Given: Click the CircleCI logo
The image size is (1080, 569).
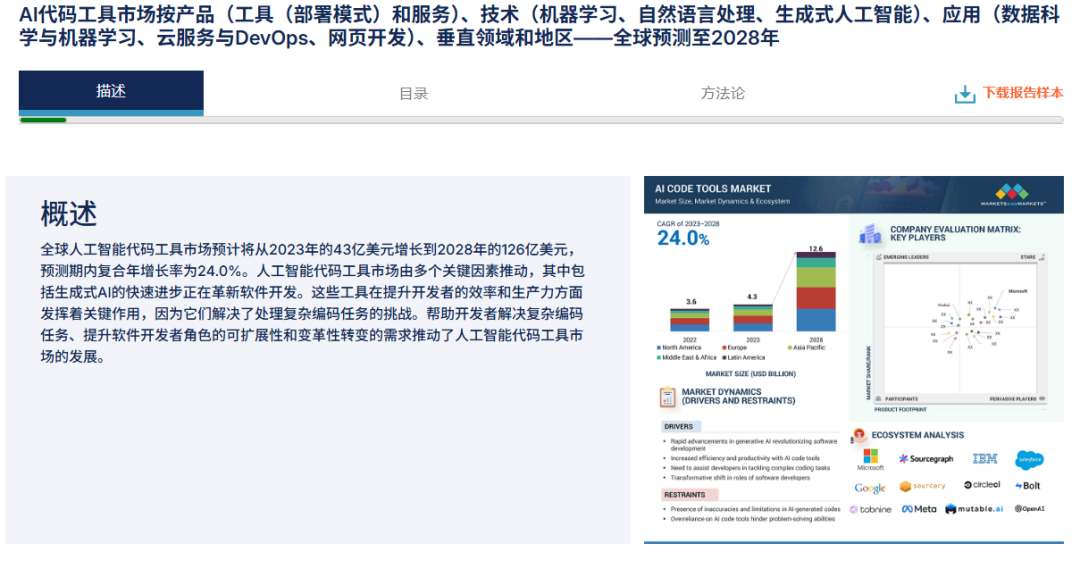Looking at the screenshot, I should coord(982,485).
